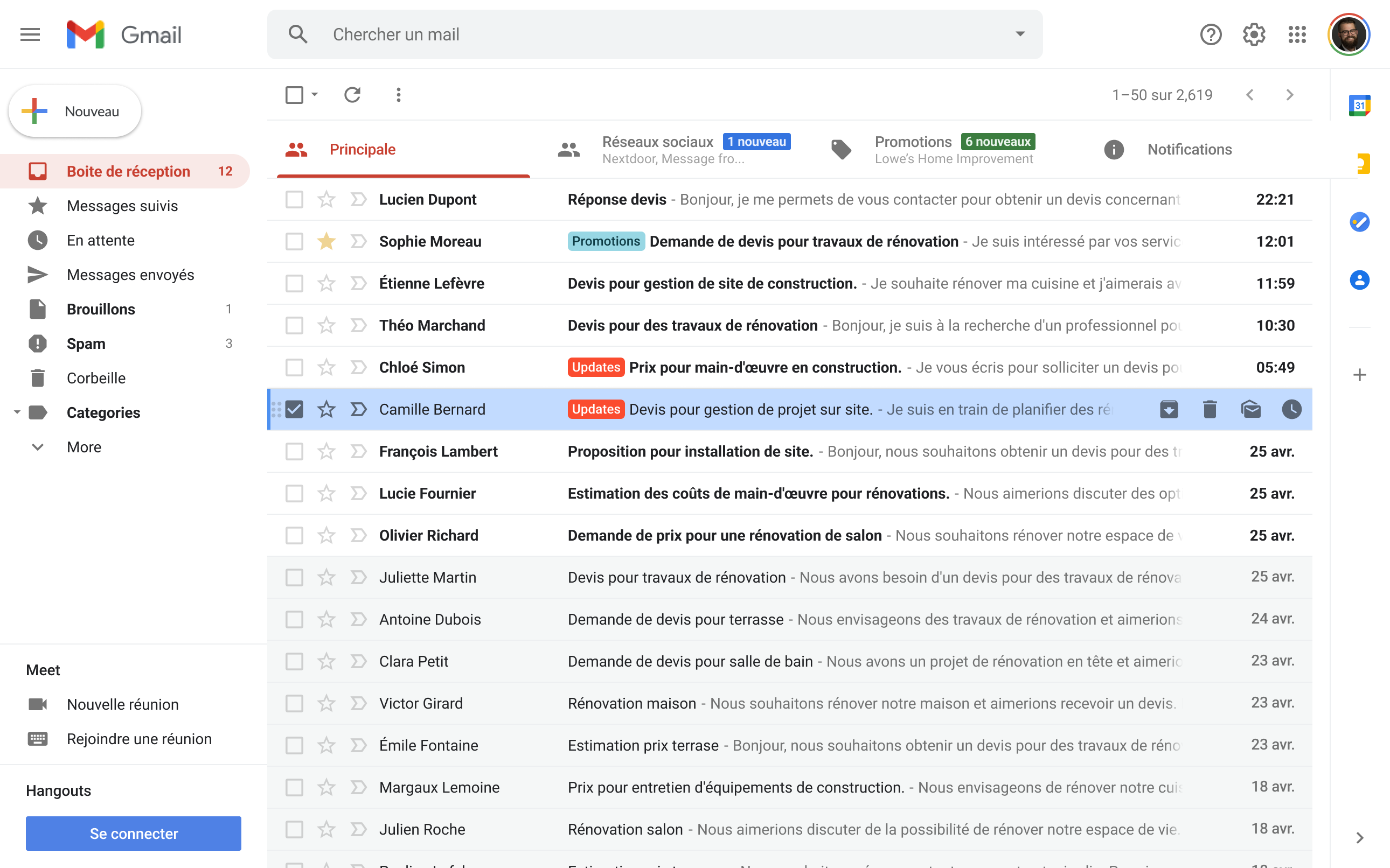Refresh the inbox
This screenshot has width=1390, height=868.
click(353, 95)
